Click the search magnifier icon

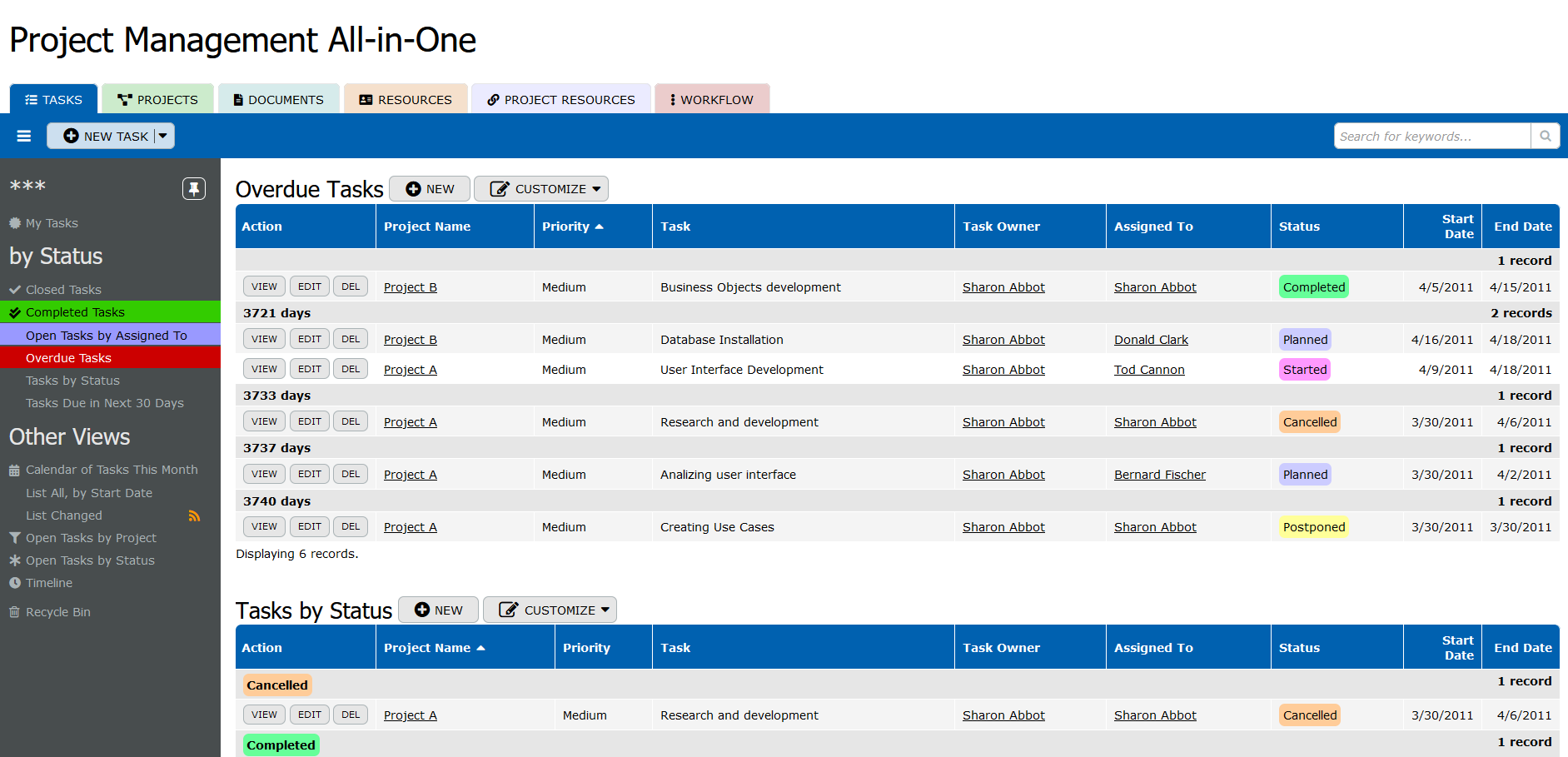pyautogui.click(x=1545, y=136)
